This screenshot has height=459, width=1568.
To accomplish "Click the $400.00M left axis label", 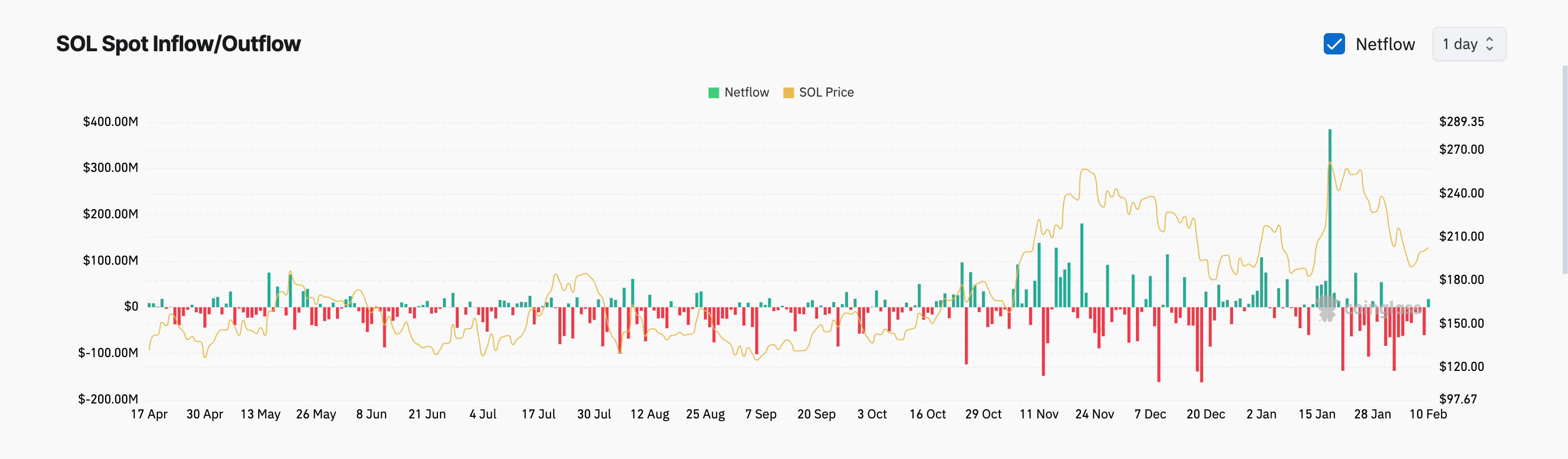I will pos(110,122).
